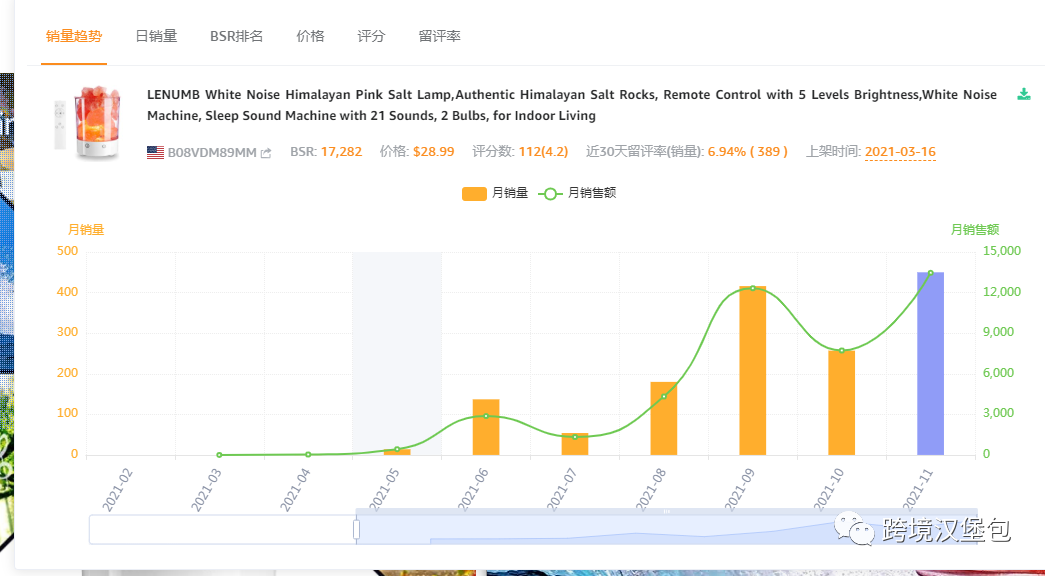Image resolution: width=1045 pixels, height=576 pixels.
Task: Click the left handle of the date range slider
Action: tap(357, 529)
